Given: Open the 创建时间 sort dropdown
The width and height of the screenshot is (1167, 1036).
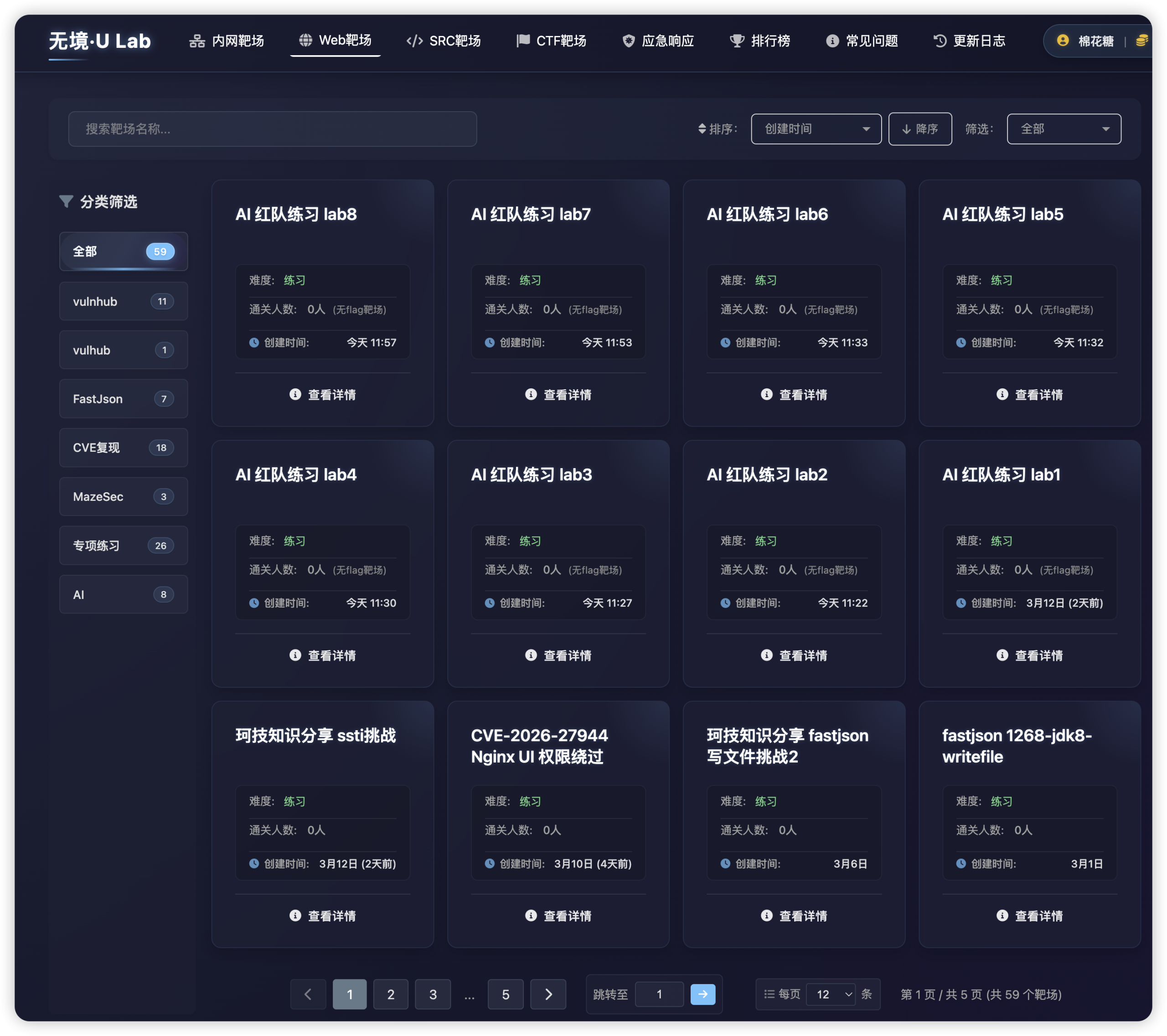Looking at the screenshot, I should click(816, 129).
